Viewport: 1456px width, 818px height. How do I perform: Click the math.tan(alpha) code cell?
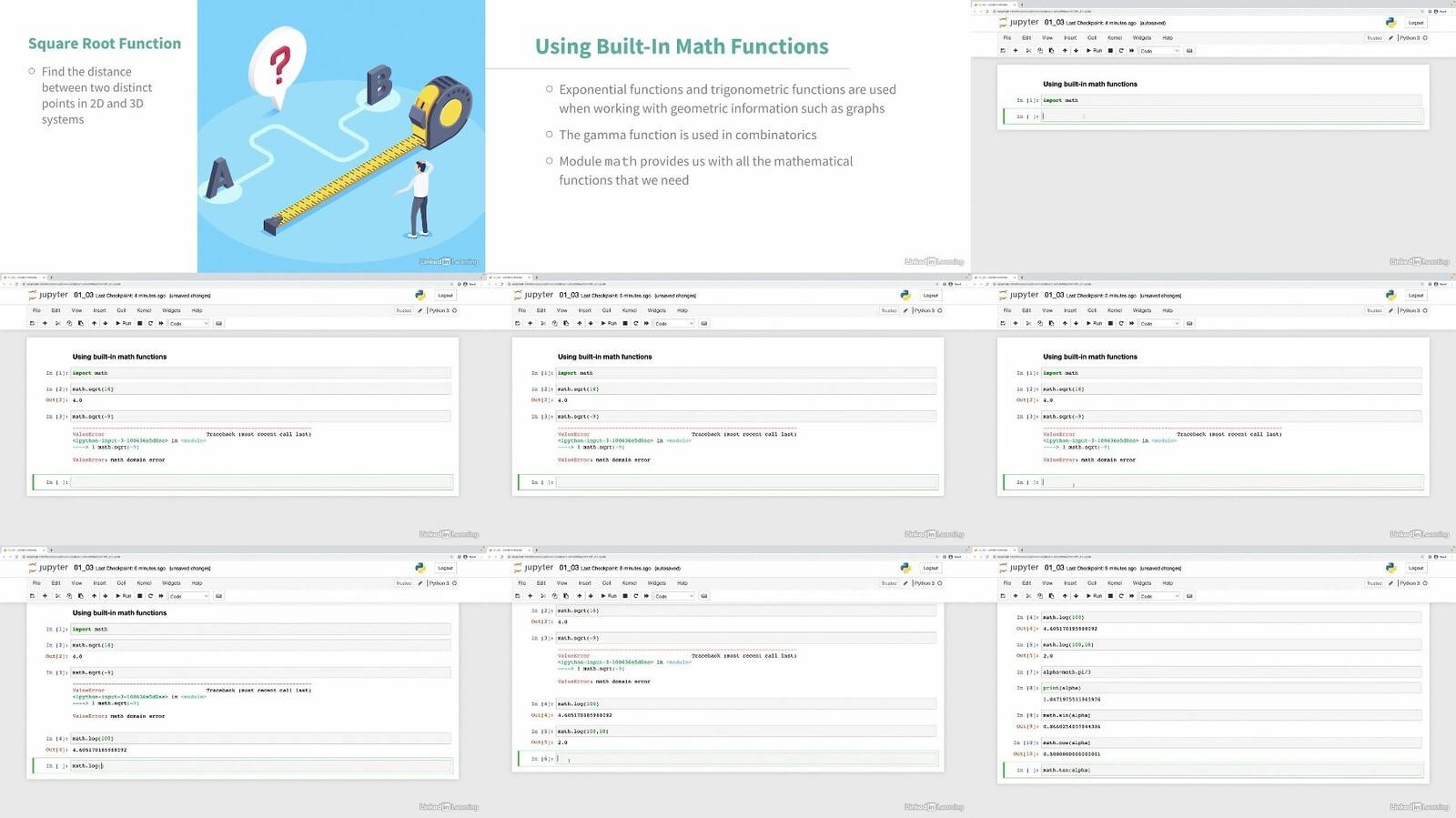tap(1230, 770)
